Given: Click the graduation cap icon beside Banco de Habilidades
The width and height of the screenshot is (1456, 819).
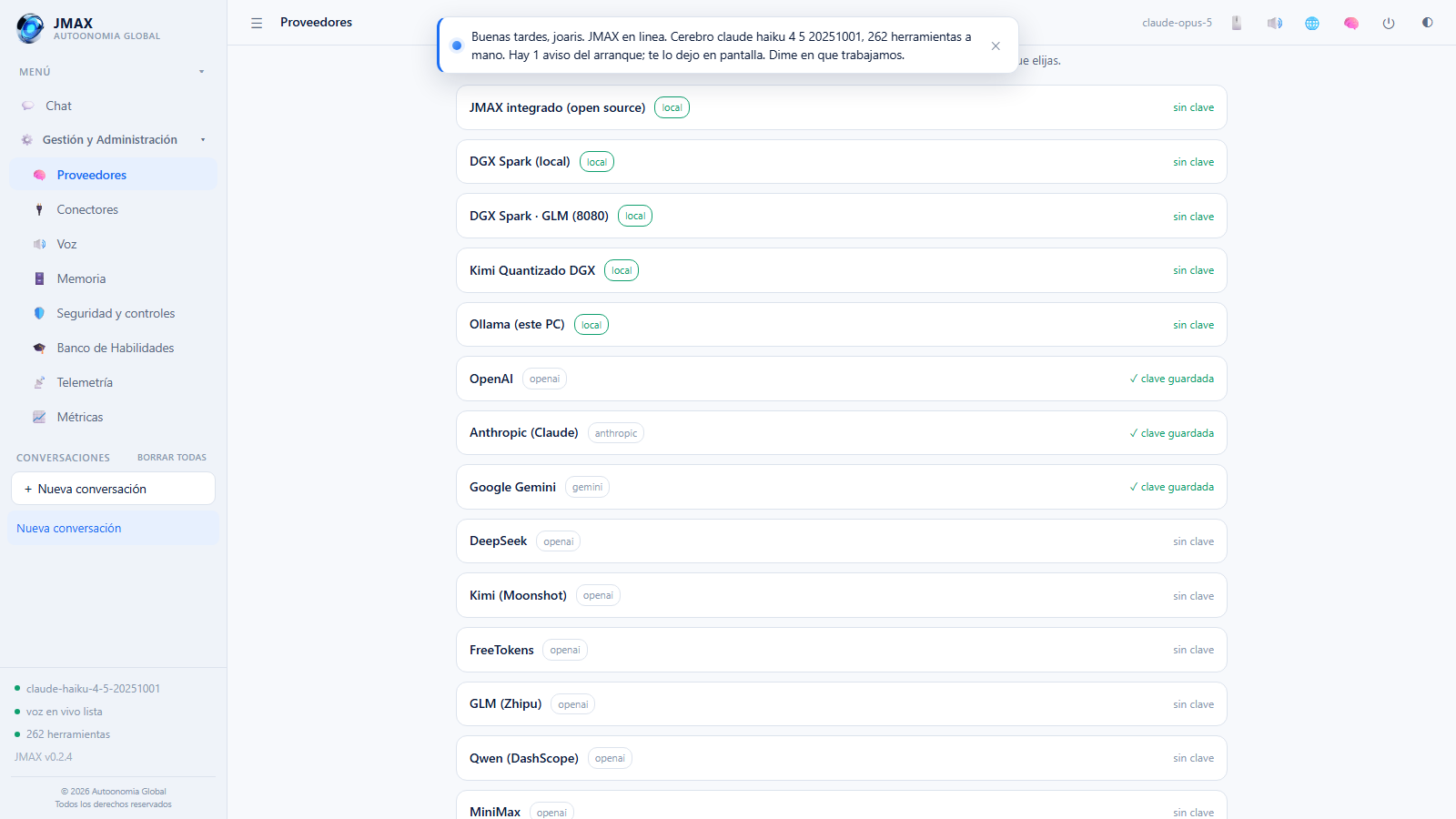Looking at the screenshot, I should point(39,348).
